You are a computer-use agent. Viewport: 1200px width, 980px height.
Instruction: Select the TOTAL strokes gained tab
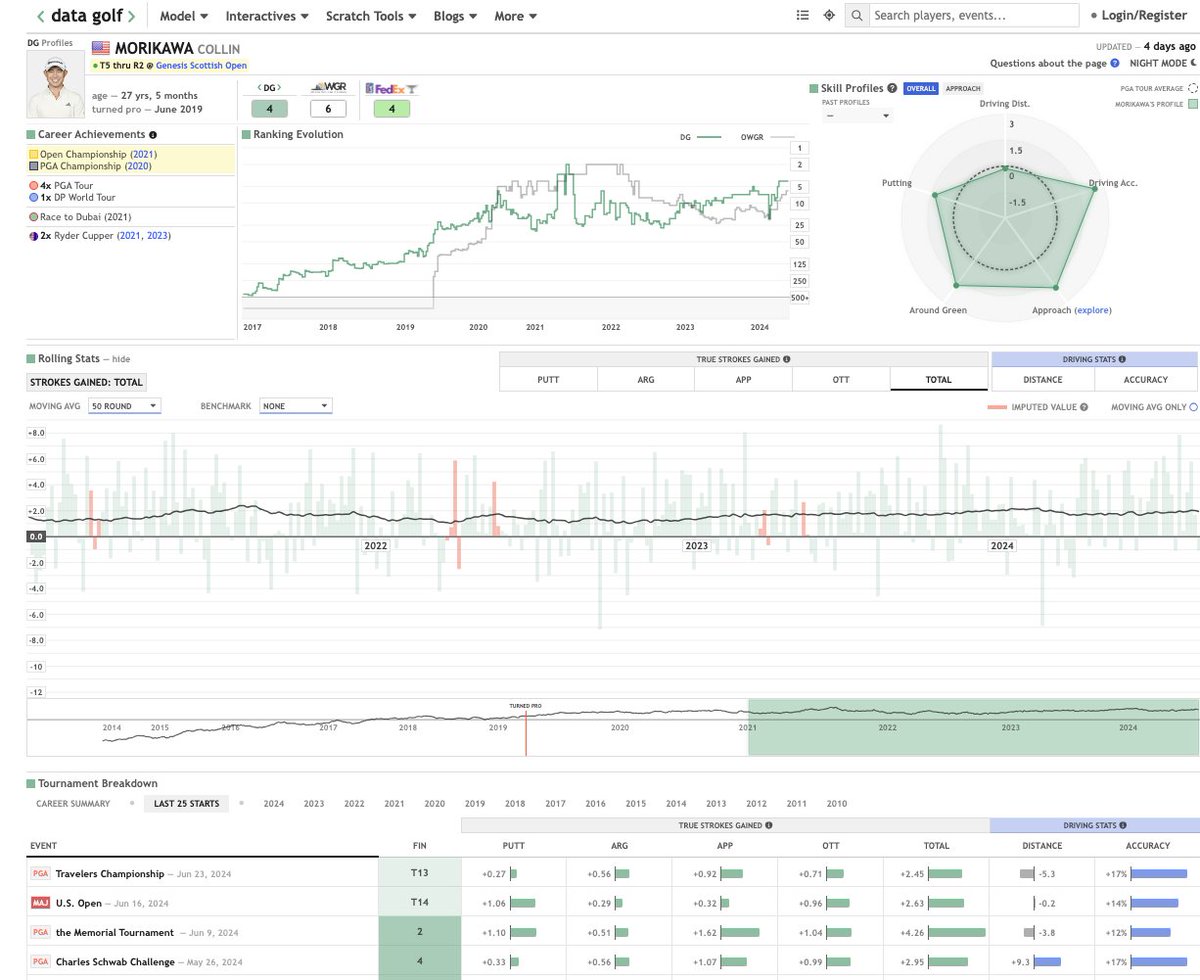click(x=938, y=379)
